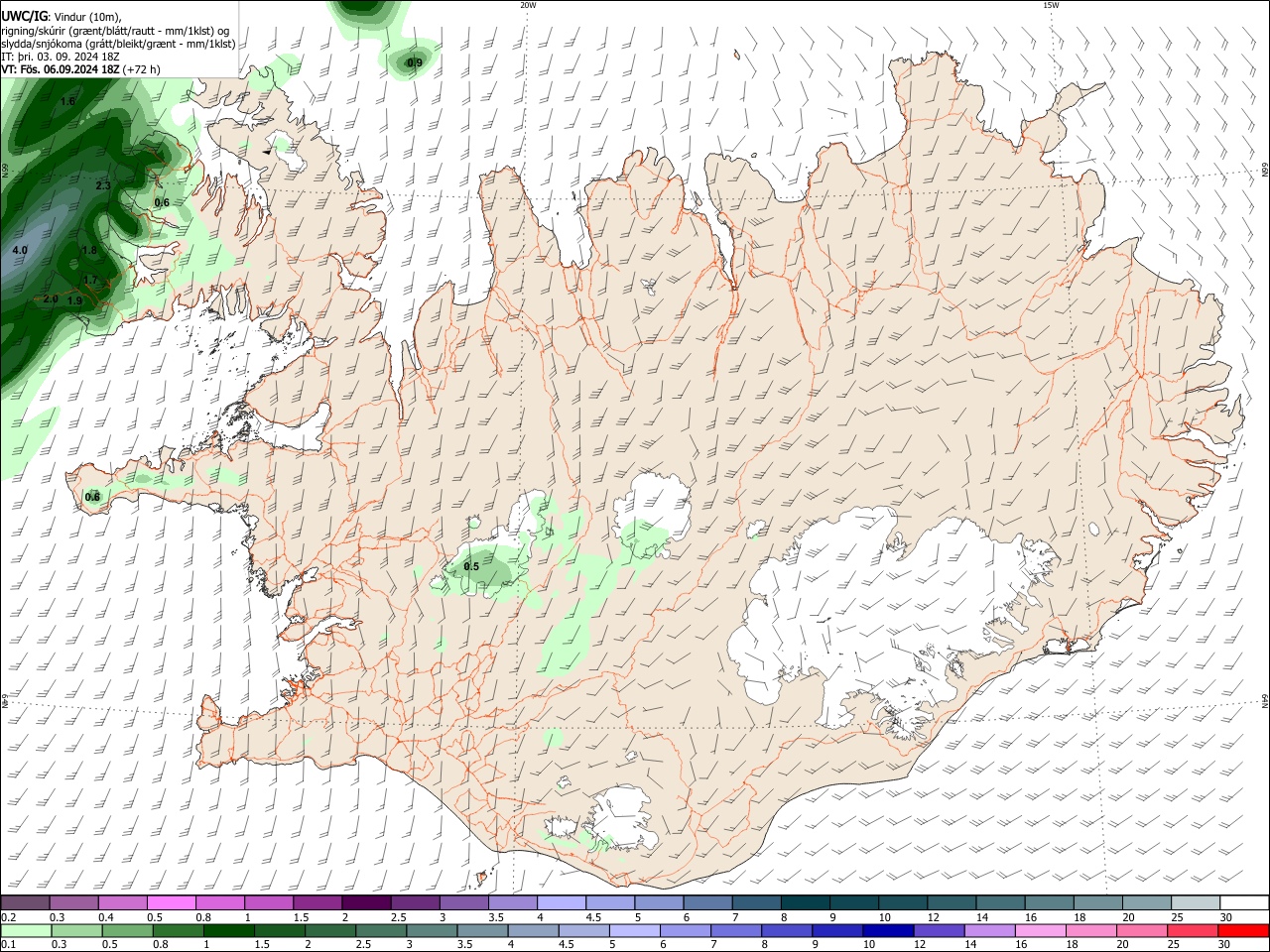Pick the 0.8 swatch in upper snow legend
This screenshot has height=952, width=1270.
tap(219, 902)
